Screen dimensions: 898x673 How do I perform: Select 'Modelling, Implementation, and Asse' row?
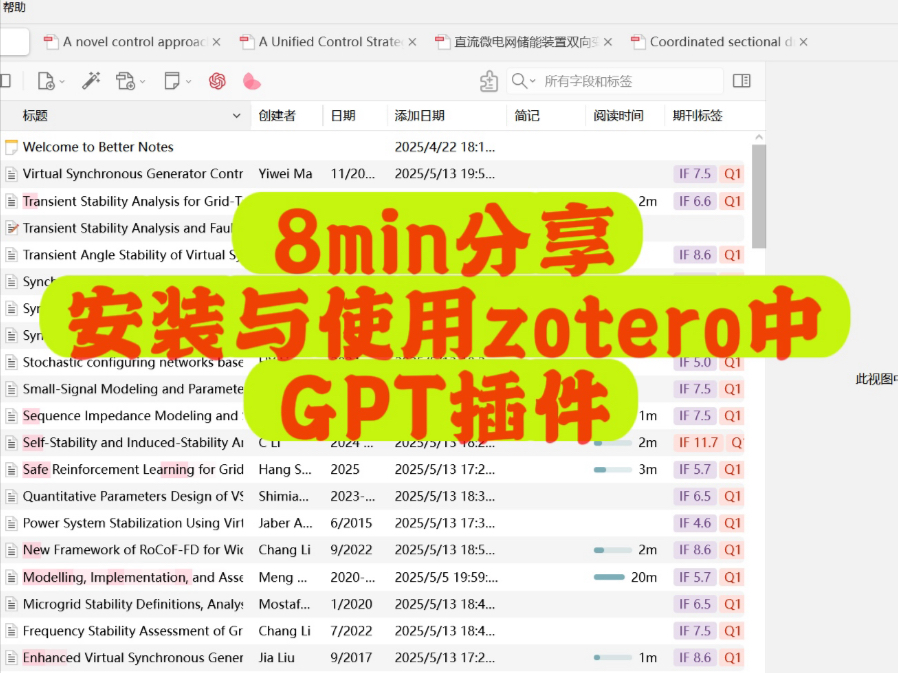pos(372,577)
